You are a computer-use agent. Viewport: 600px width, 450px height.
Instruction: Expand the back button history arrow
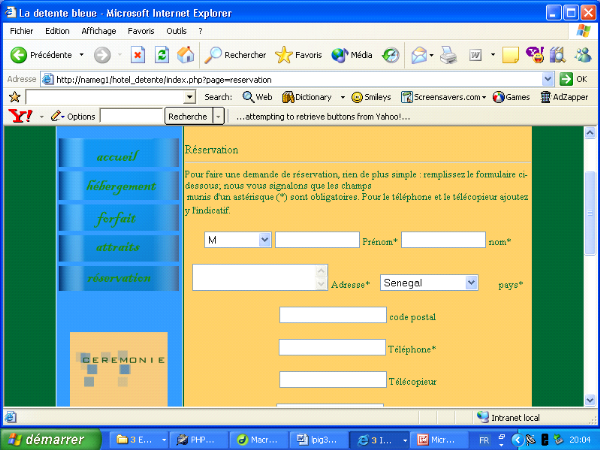pyautogui.click(x=82, y=55)
